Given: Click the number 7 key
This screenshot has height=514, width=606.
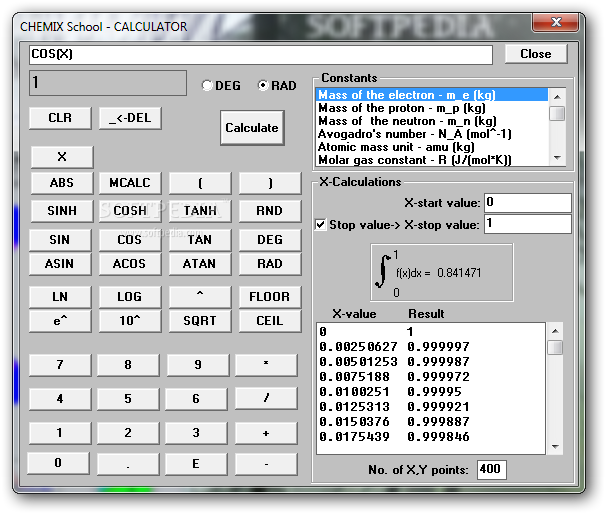Looking at the screenshot, I should 60,365.
